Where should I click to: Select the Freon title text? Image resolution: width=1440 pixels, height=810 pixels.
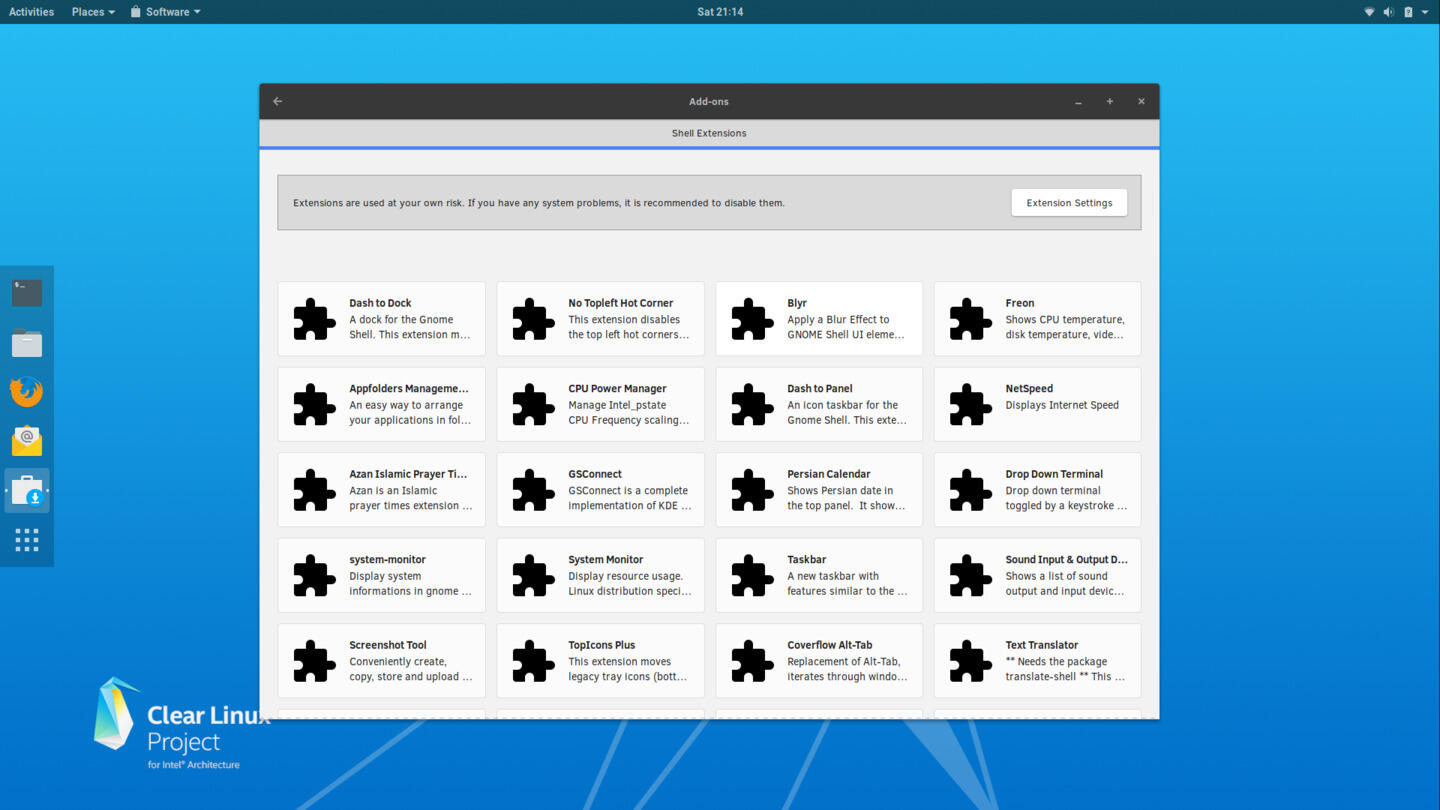coord(1020,303)
